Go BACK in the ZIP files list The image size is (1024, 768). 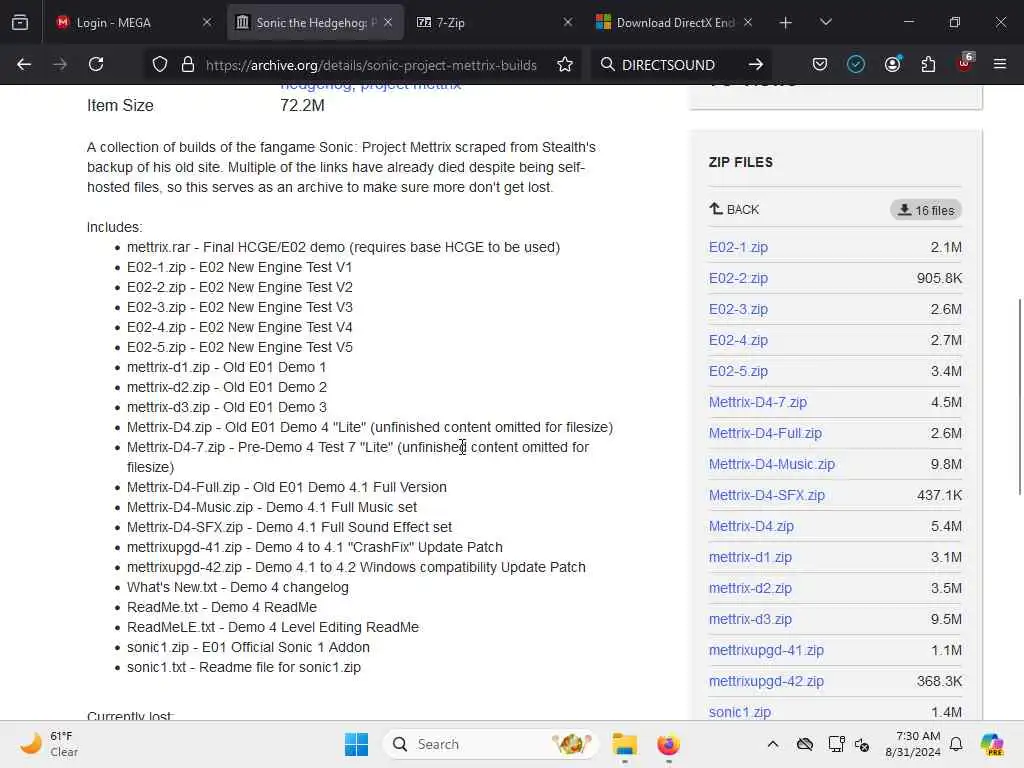734,210
